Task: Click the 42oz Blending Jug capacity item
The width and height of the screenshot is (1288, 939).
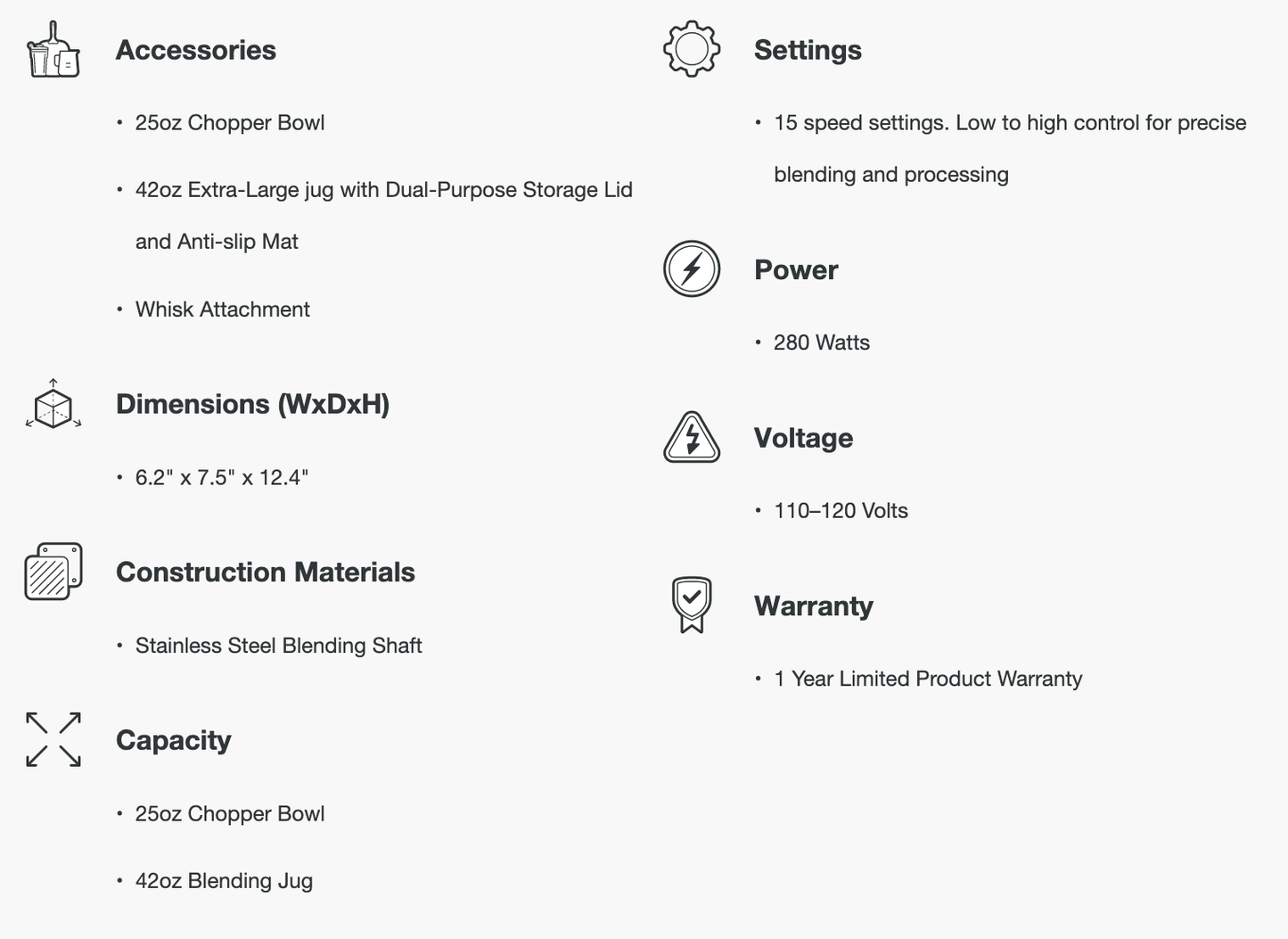Action: pyautogui.click(x=224, y=881)
